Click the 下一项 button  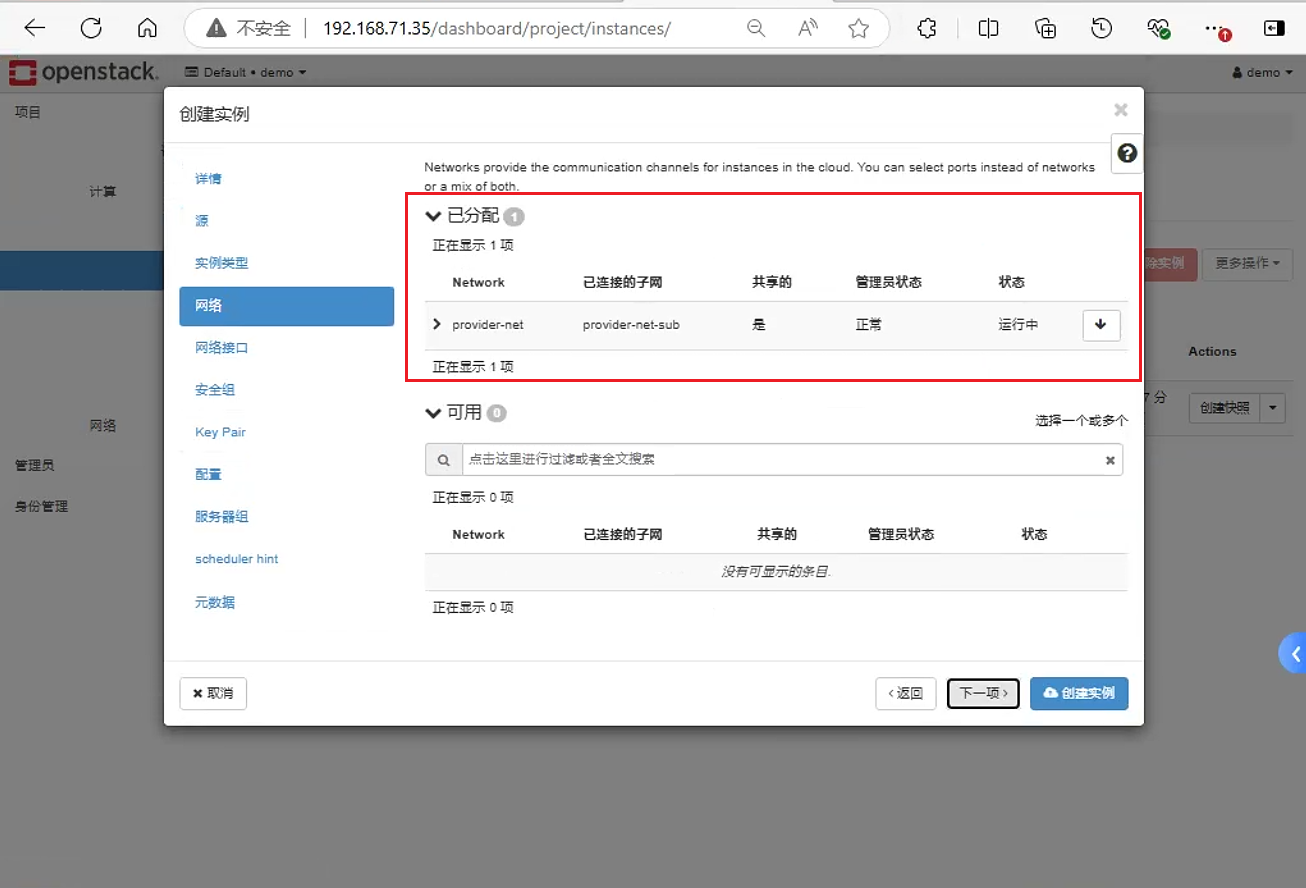click(x=983, y=693)
